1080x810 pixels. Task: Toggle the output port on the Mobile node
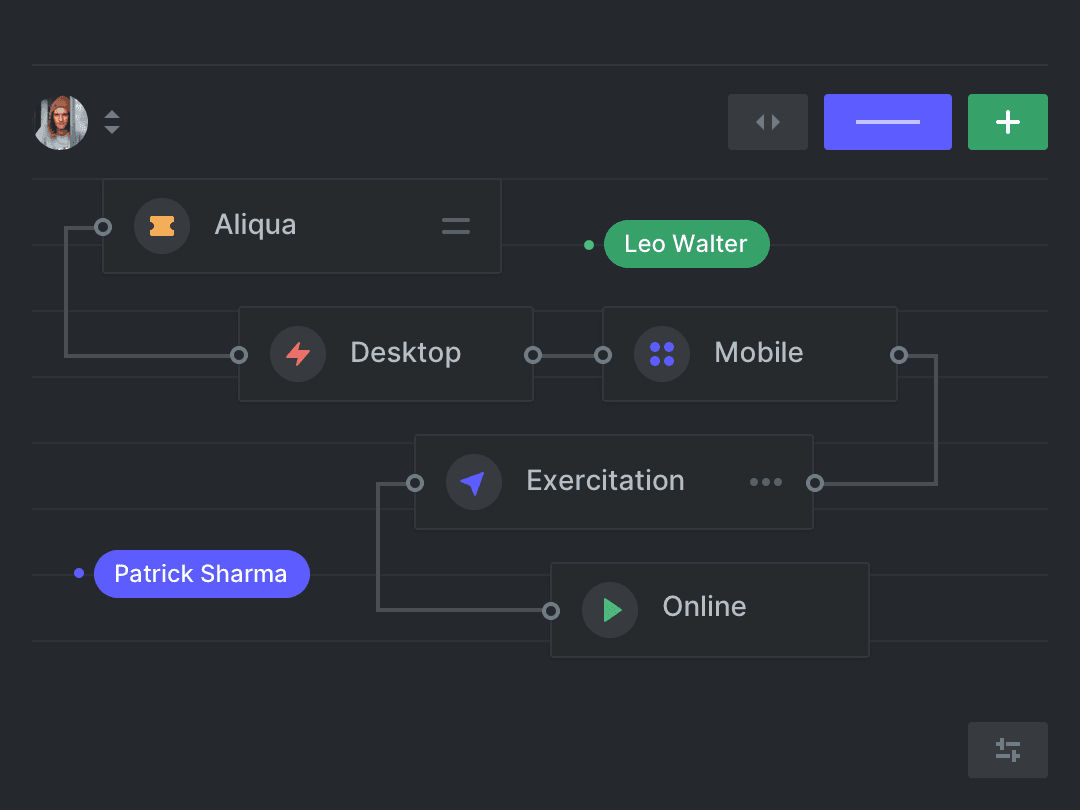tap(899, 353)
